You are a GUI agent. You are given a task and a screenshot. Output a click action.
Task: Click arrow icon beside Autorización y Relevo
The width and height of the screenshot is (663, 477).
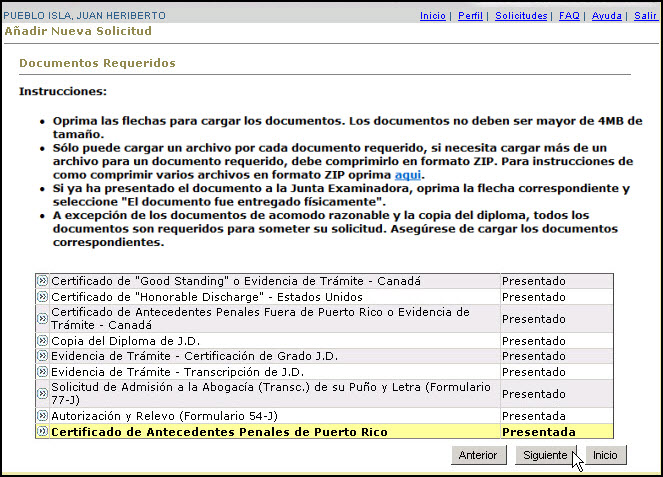[42, 415]
